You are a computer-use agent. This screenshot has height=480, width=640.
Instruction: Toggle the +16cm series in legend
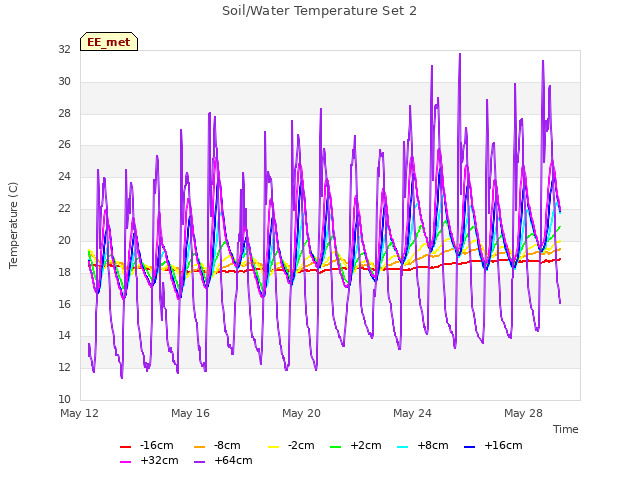493,445
